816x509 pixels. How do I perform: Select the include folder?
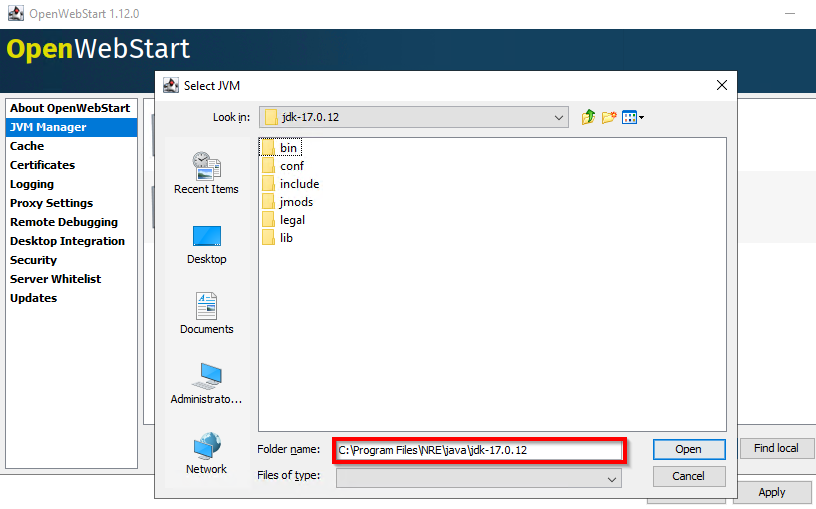(x=290, y=184)
